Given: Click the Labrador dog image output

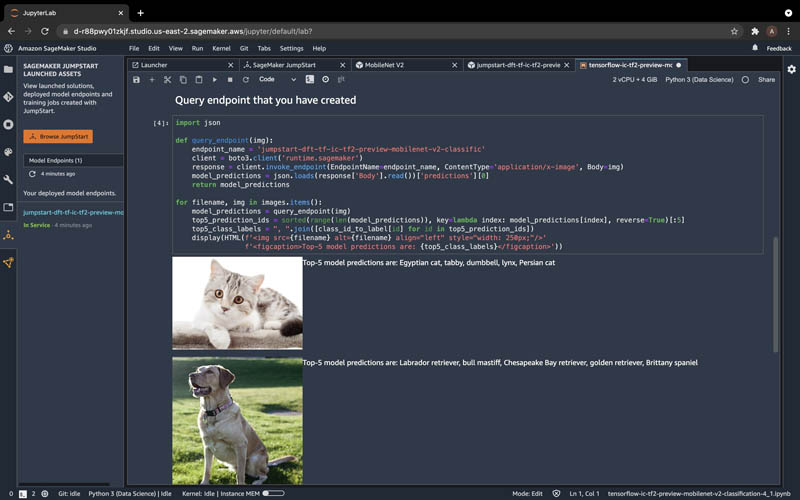Looking at the screenshot, I should (237, 420).
